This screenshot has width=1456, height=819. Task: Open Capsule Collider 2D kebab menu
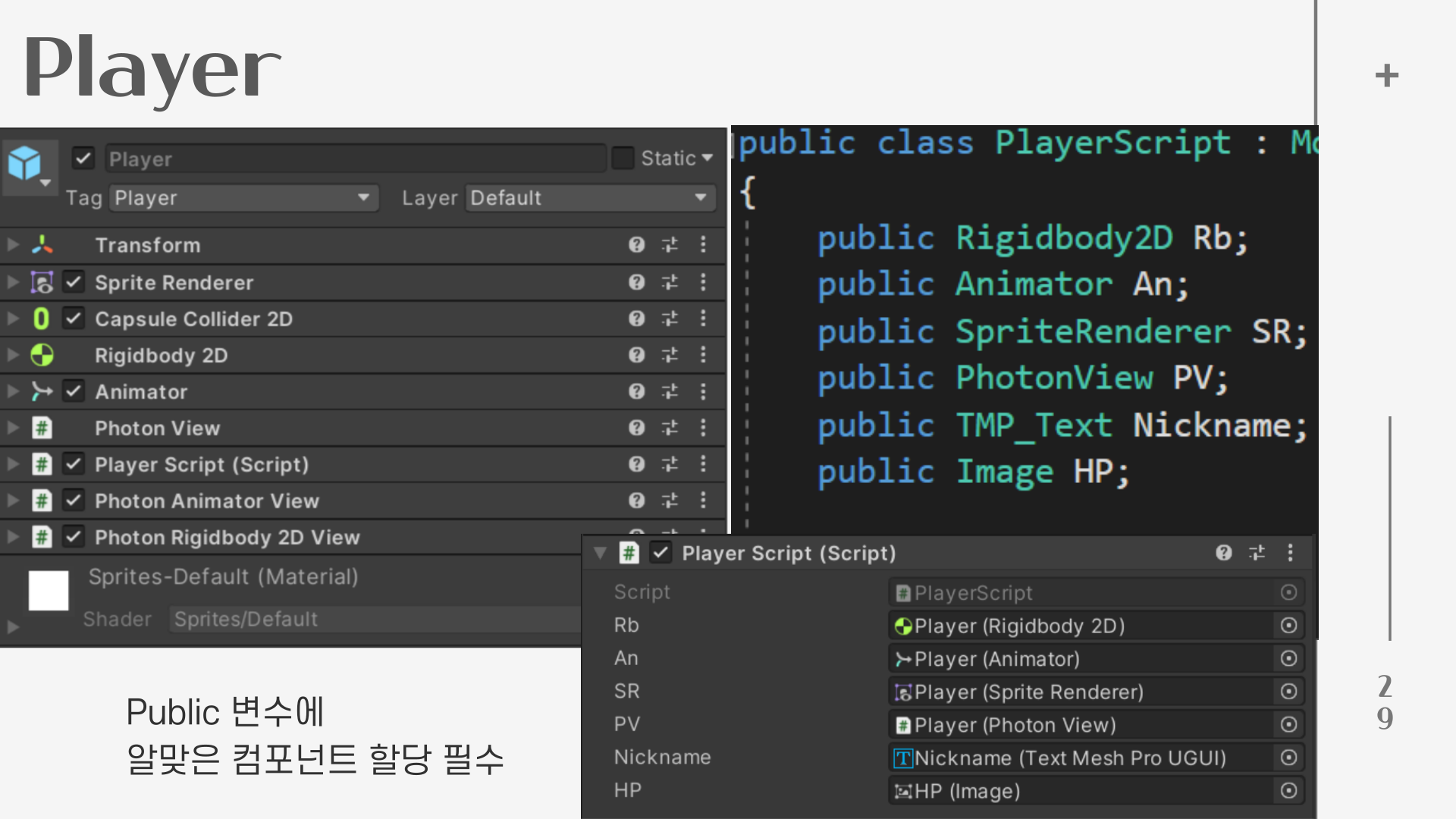click(703, 318)
